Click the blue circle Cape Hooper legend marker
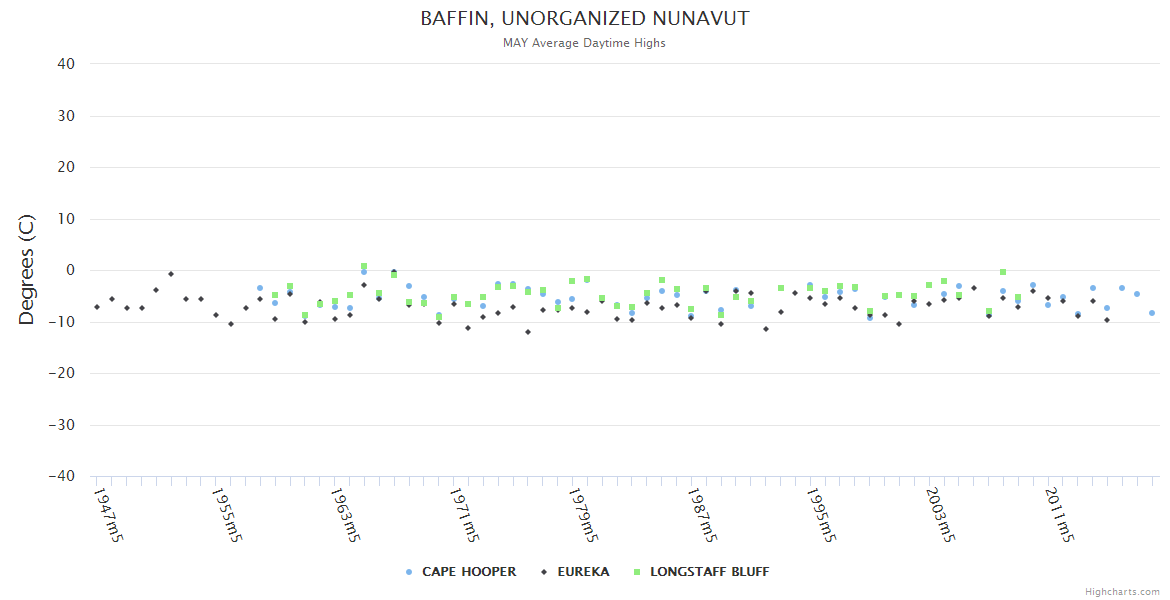This screenshot has height=600, width=1170. coord(409,572)
